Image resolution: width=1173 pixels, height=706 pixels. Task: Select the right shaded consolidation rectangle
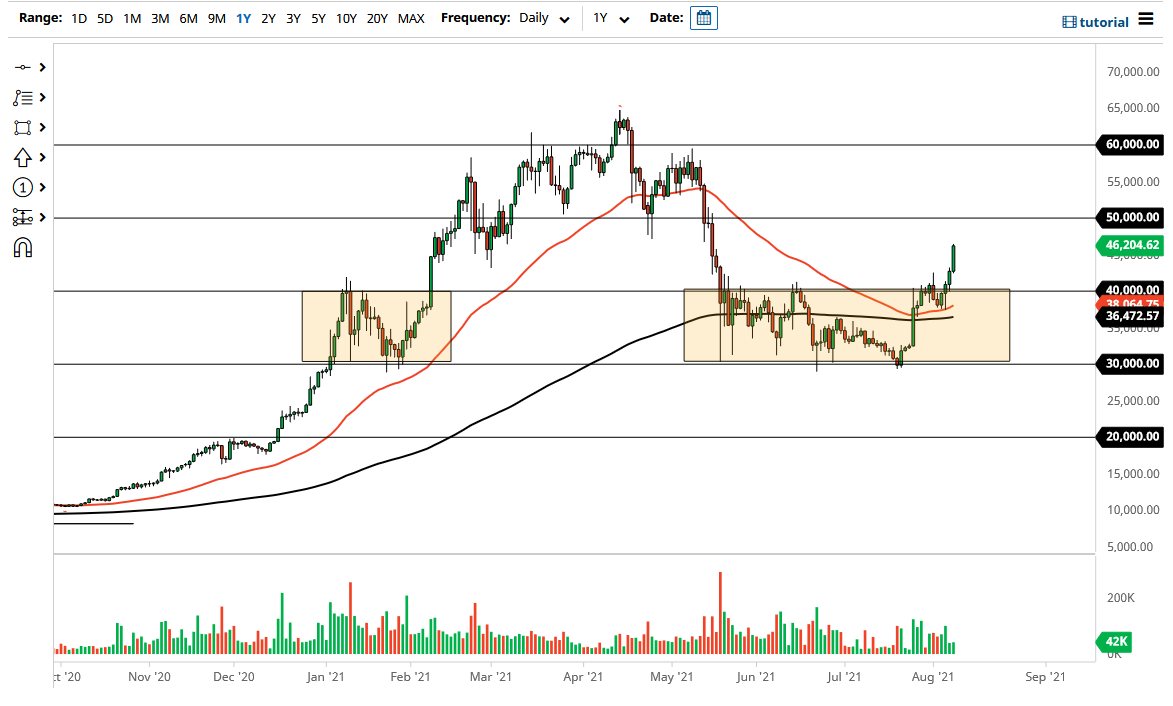click(x=847, y=325)
